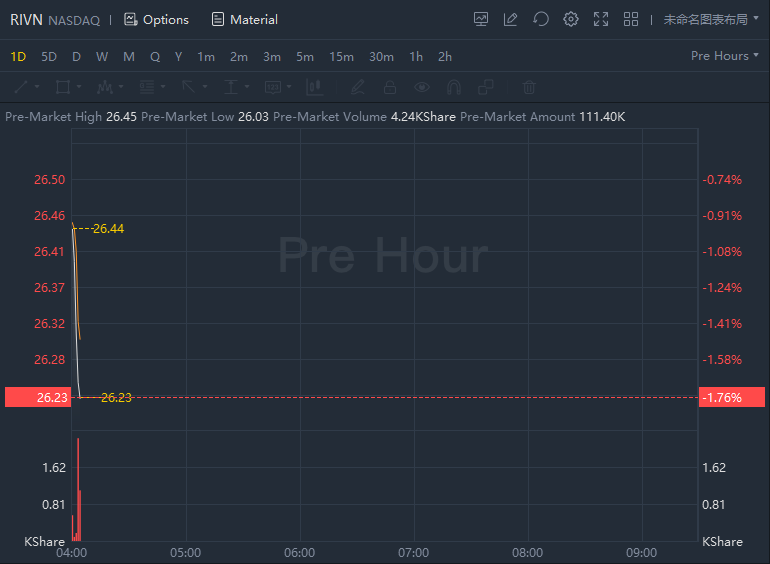Select the 15m interval tab

tap(341, 56)
